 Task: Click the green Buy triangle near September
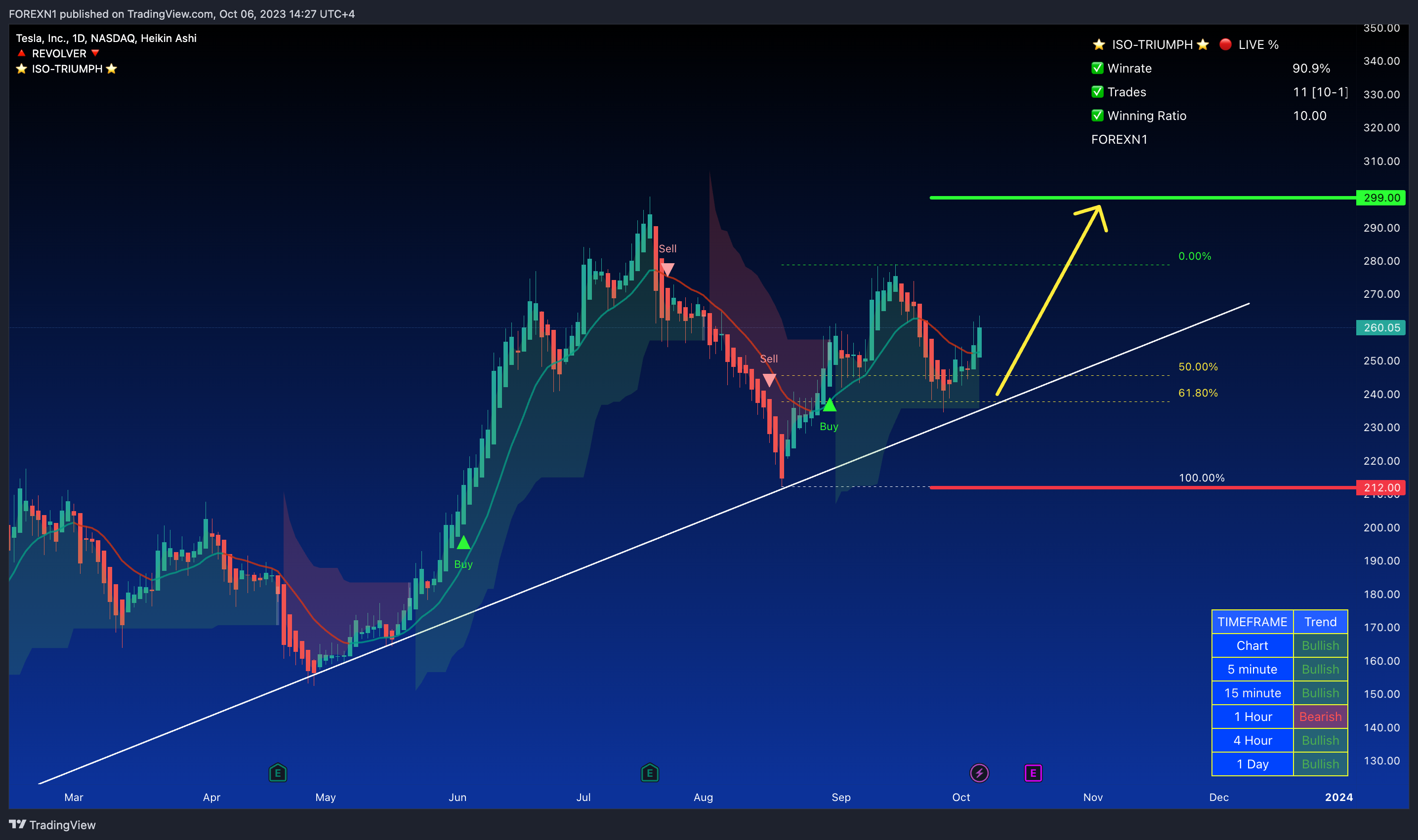click(829, 405)
